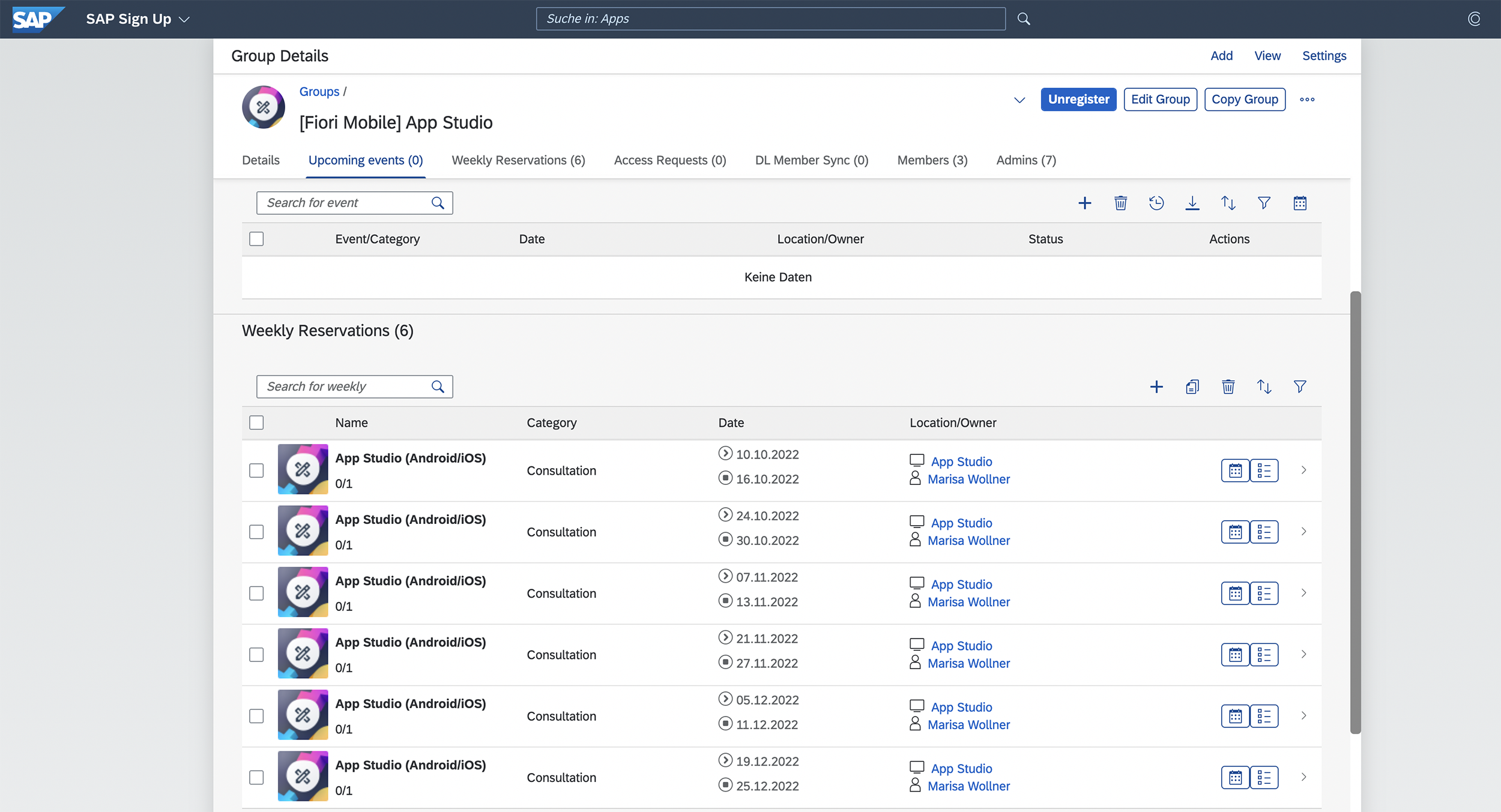Click search icon in weekly search field

coord(438,386)
